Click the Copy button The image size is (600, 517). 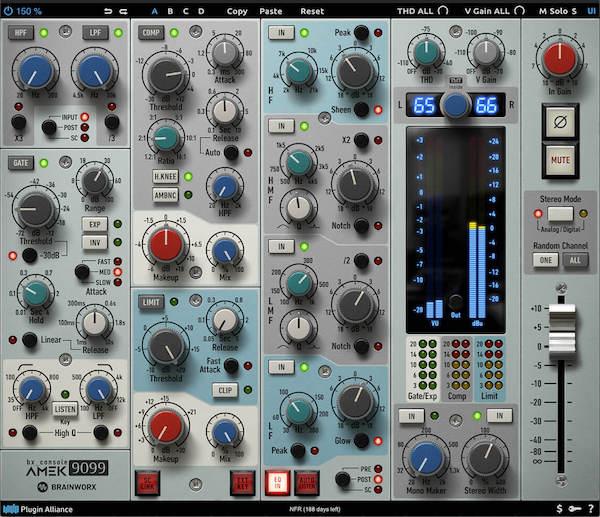237,11
